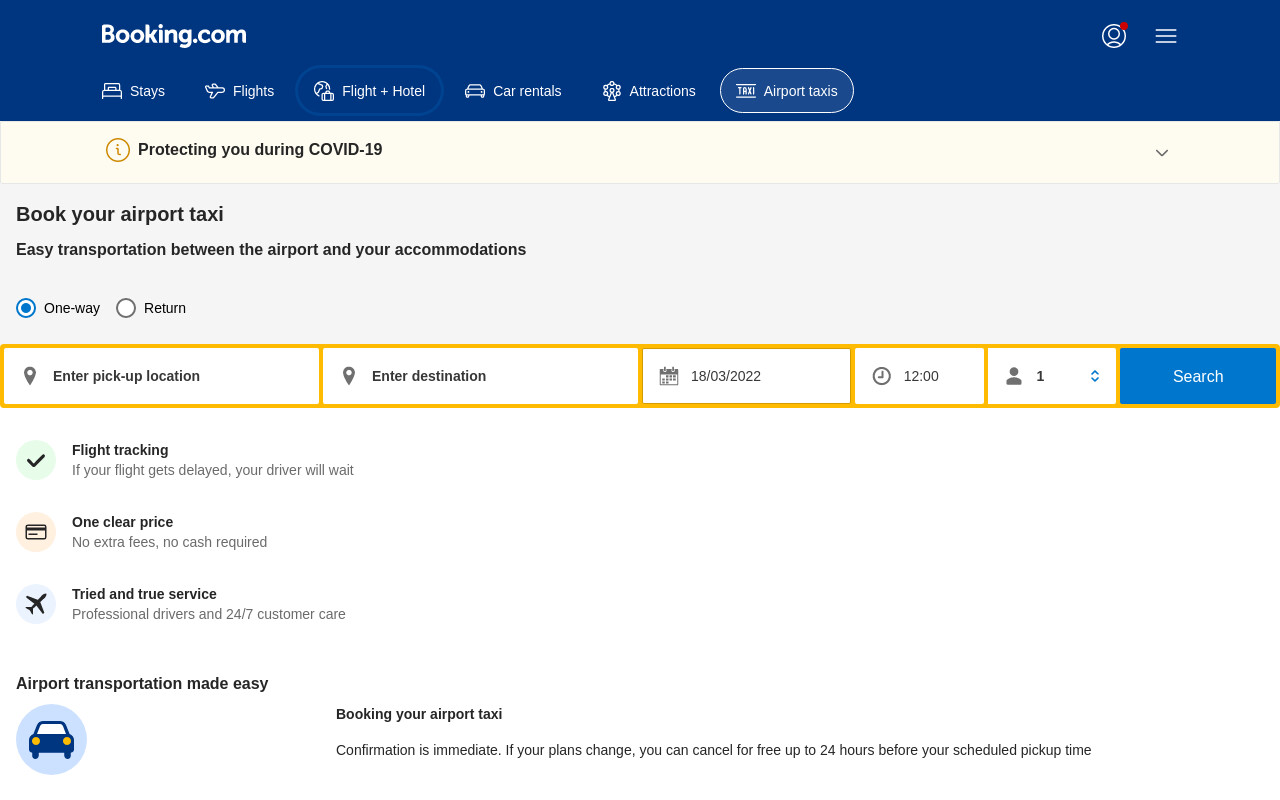Expand the COVID-19 protection banner chevron
The image size is (1280, 800).
coord(1162,153)
